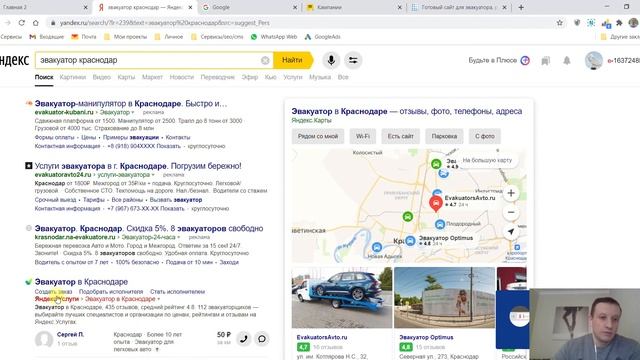This screenshot has height=360, width=640.
Task: Close the Кампании tab
Action: [400, 7]
